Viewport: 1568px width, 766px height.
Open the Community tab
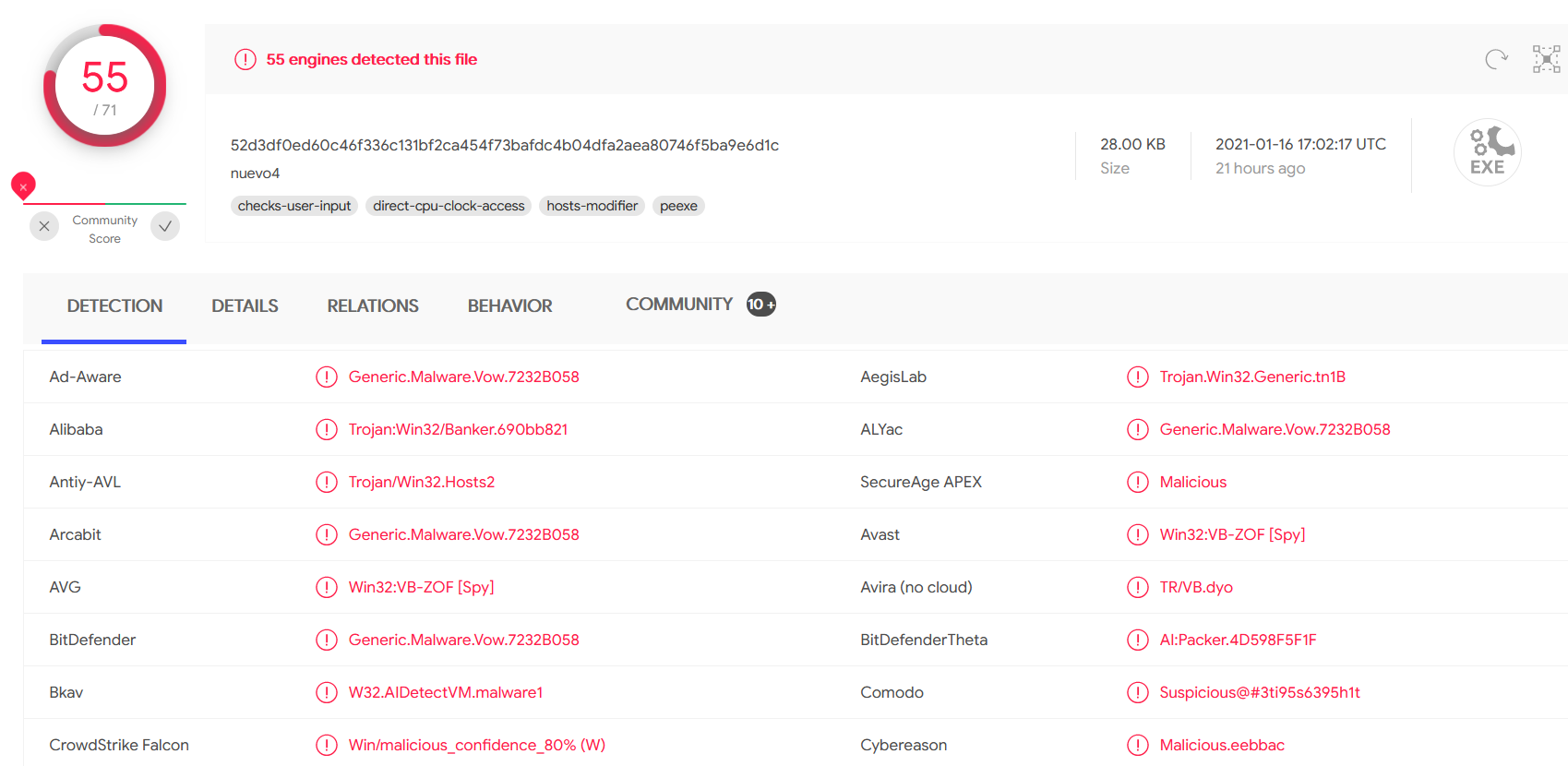coord(678,305)
